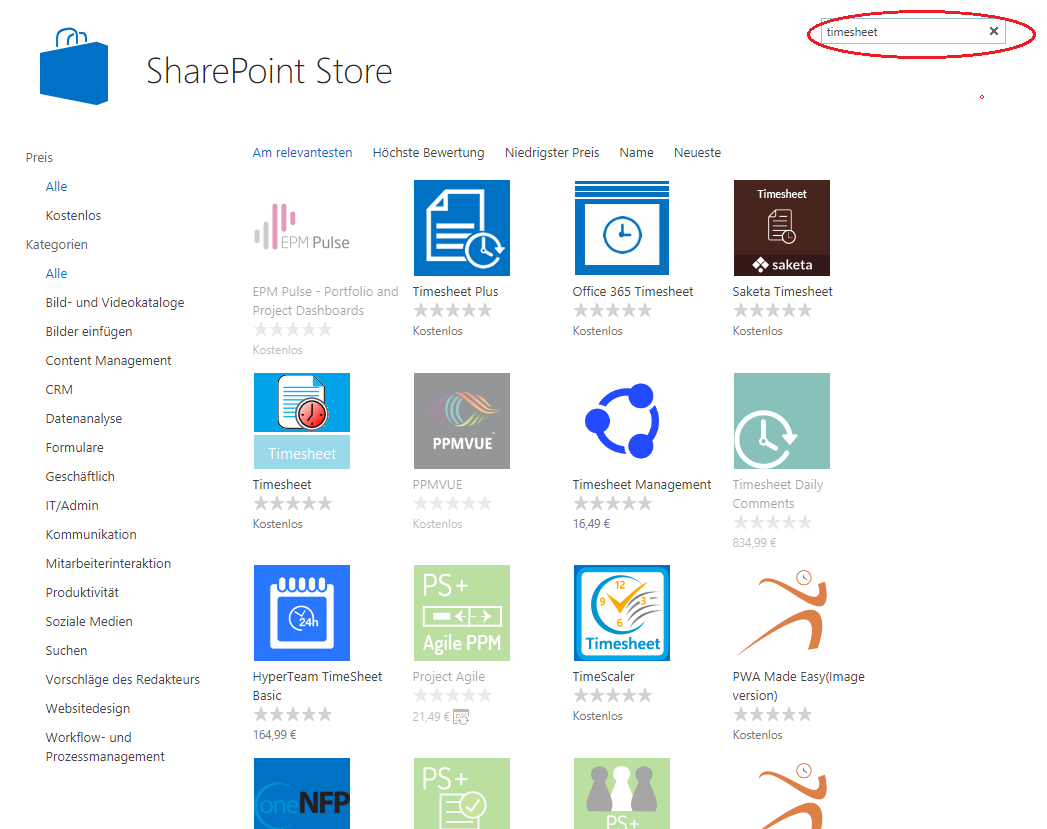
Task: Filter by Mitarbeiterinteraktion category
Action: tap(108, 563)
